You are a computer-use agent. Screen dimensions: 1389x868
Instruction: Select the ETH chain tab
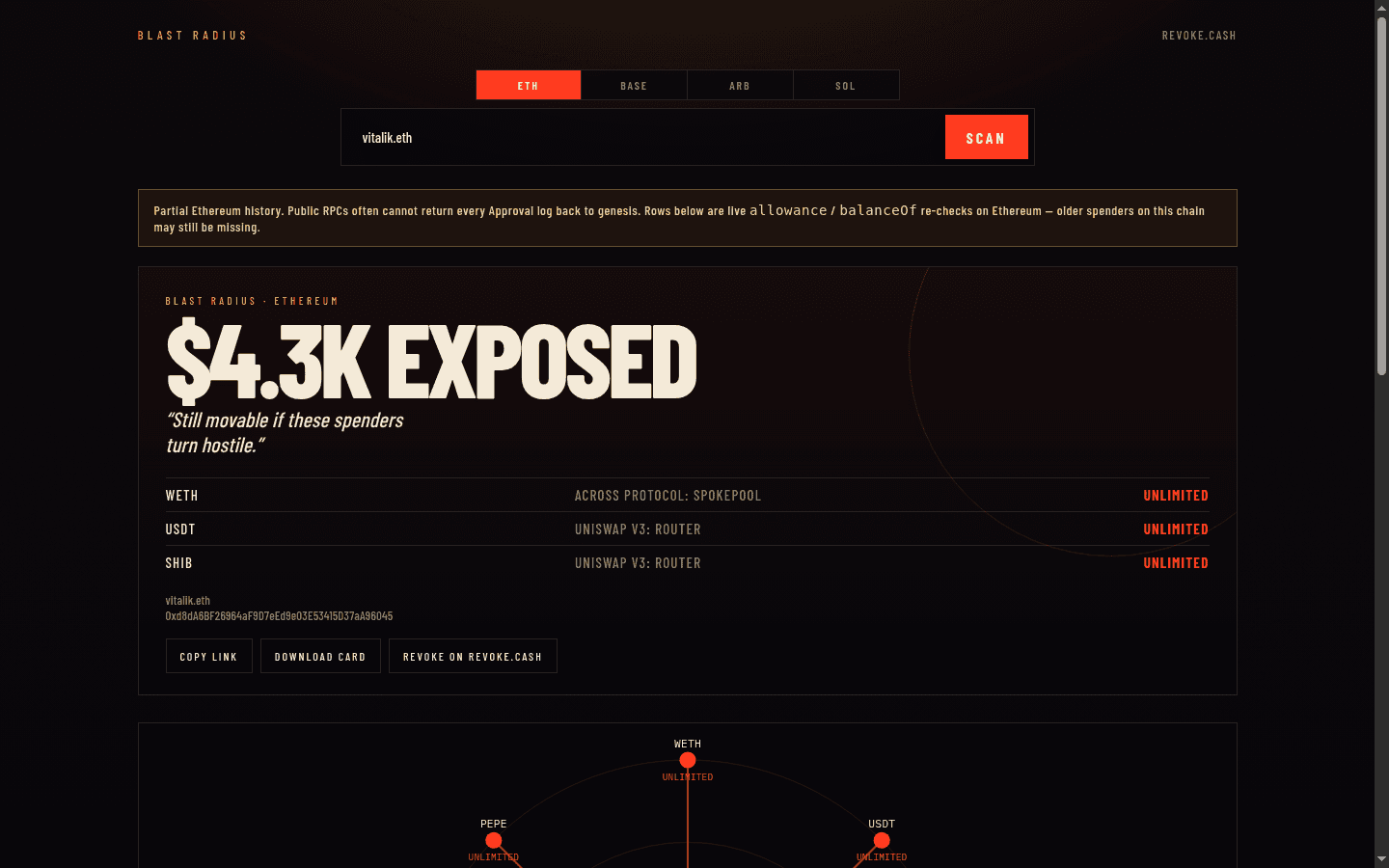click(529, 85)
